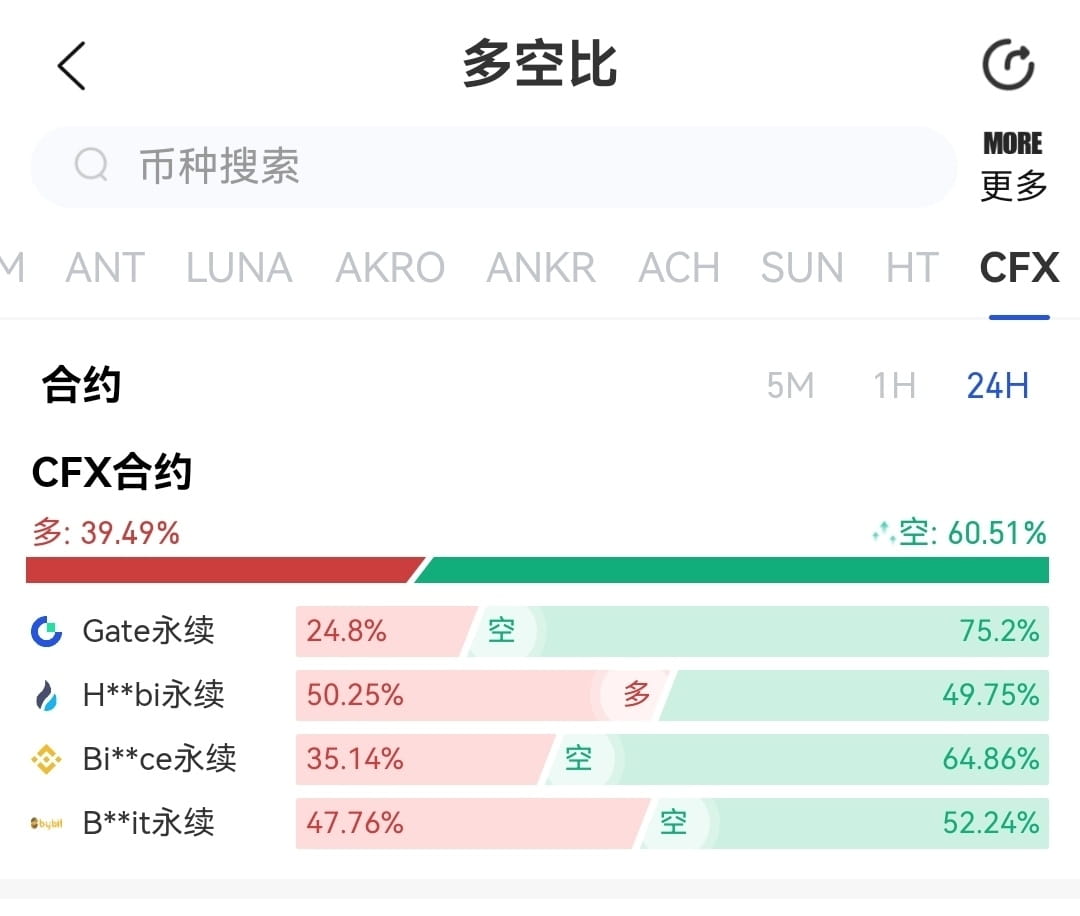Viewport: 1080px width, 916px height.
Task: Tap the refresh icon at top right
Action: coord(1007,62)
